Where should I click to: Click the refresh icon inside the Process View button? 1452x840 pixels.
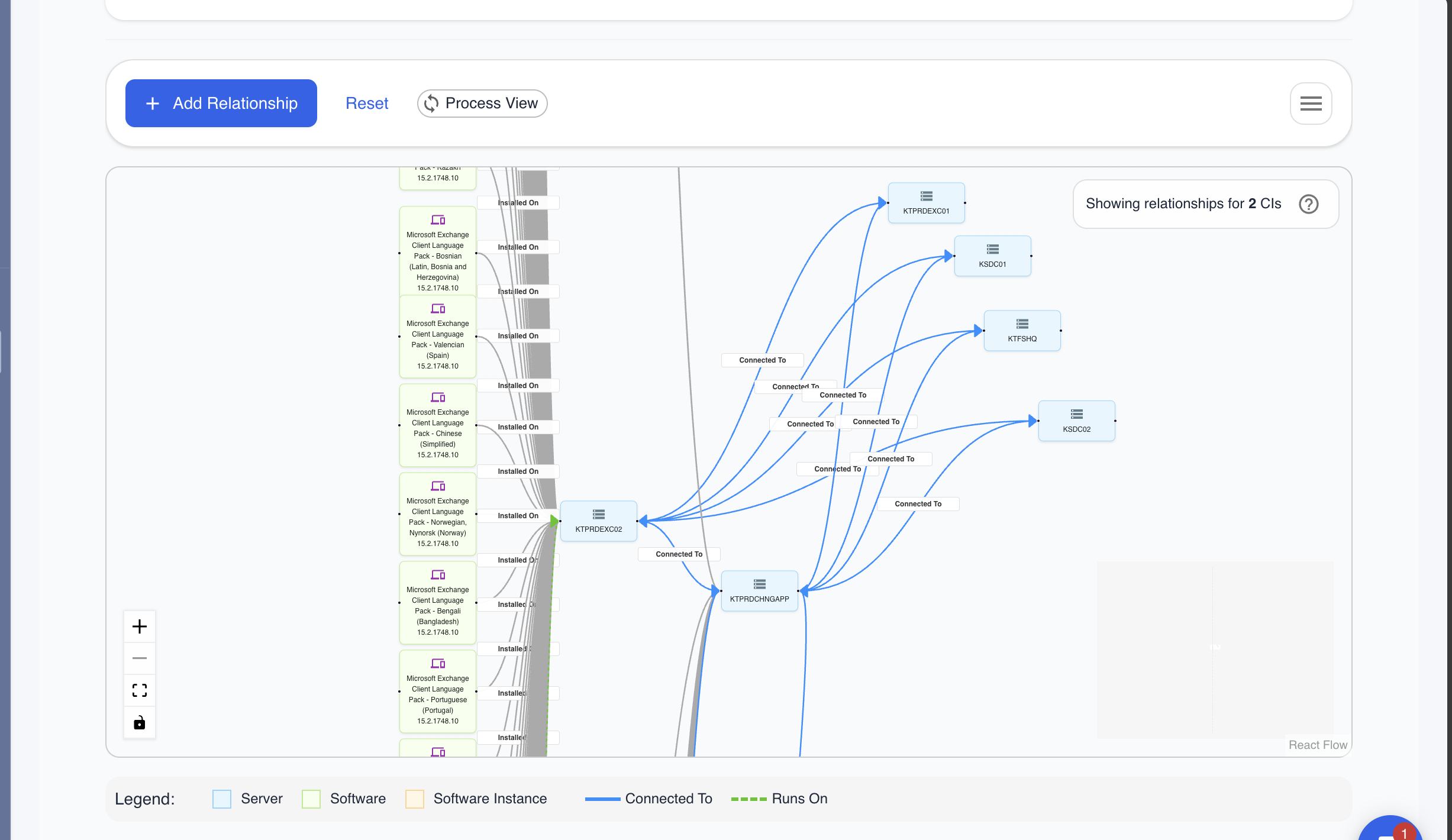[431, 104]
